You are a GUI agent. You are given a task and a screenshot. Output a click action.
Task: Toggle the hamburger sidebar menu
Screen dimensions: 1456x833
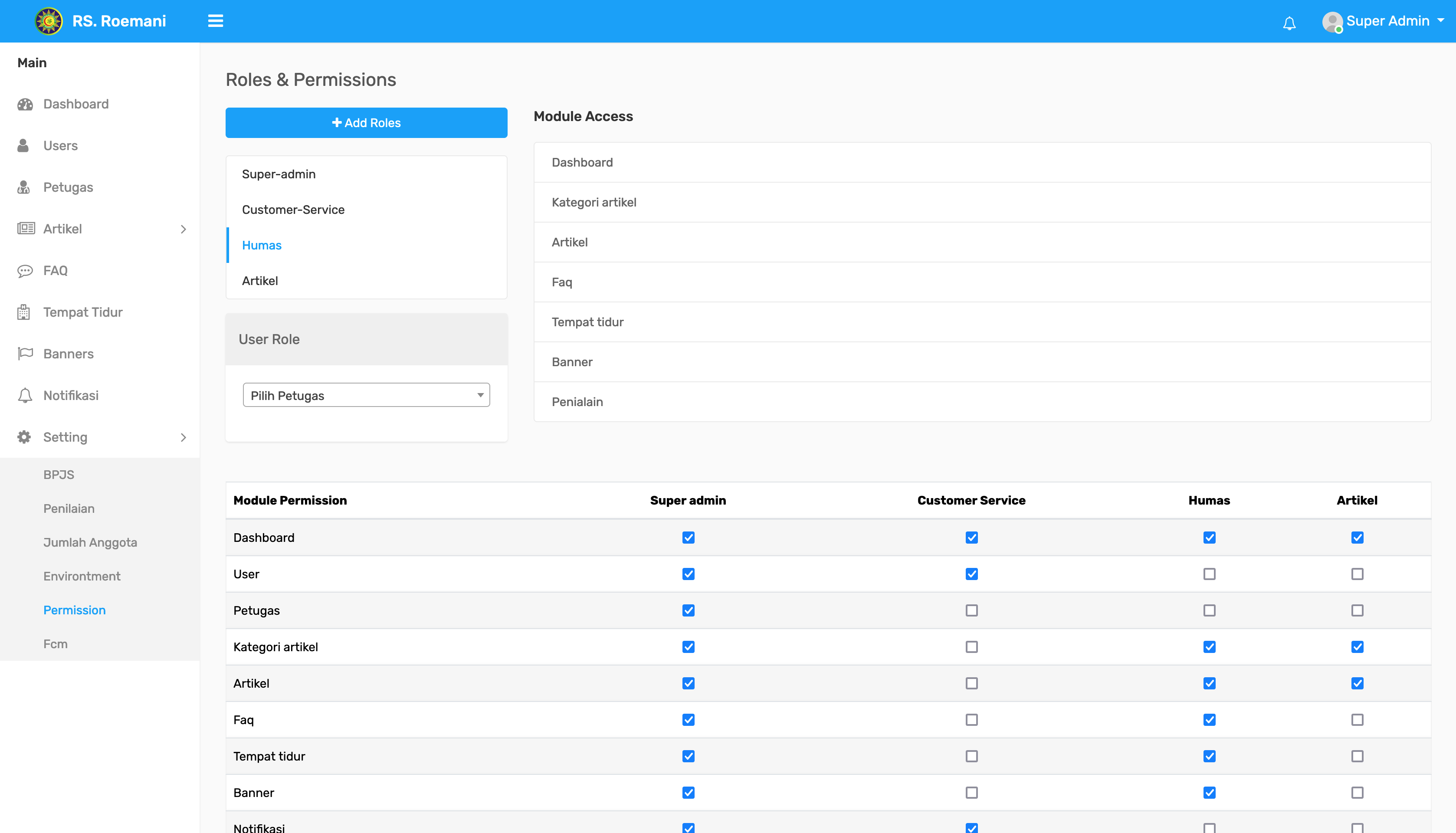pyautogui.click(x=215, y=21)
